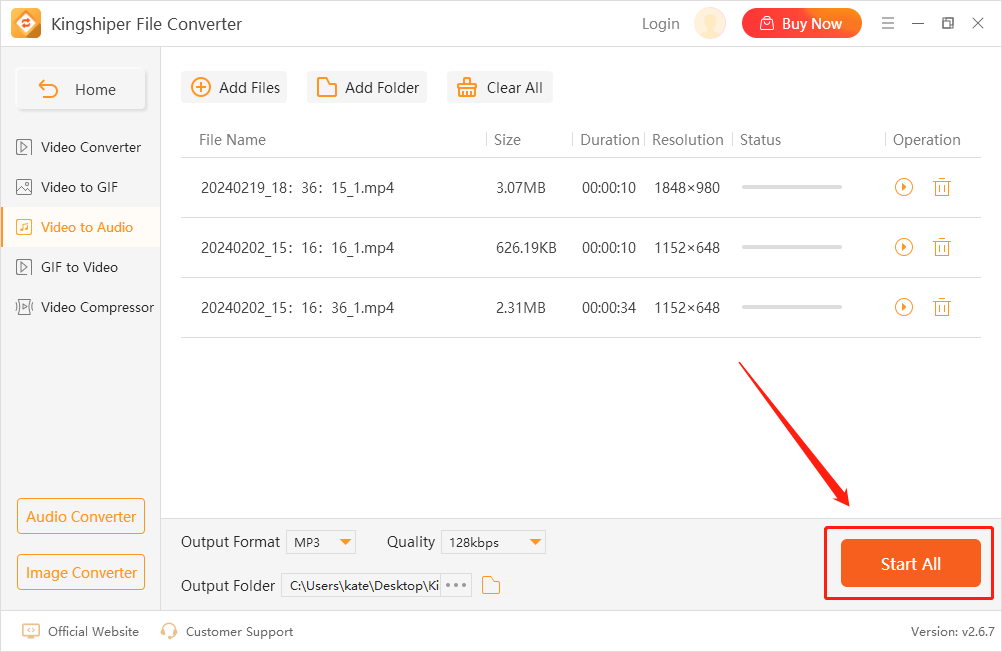Go back using the Home button
This screenshot has height=652, width=1002.
pyautogui.click(x=81, y=89)
